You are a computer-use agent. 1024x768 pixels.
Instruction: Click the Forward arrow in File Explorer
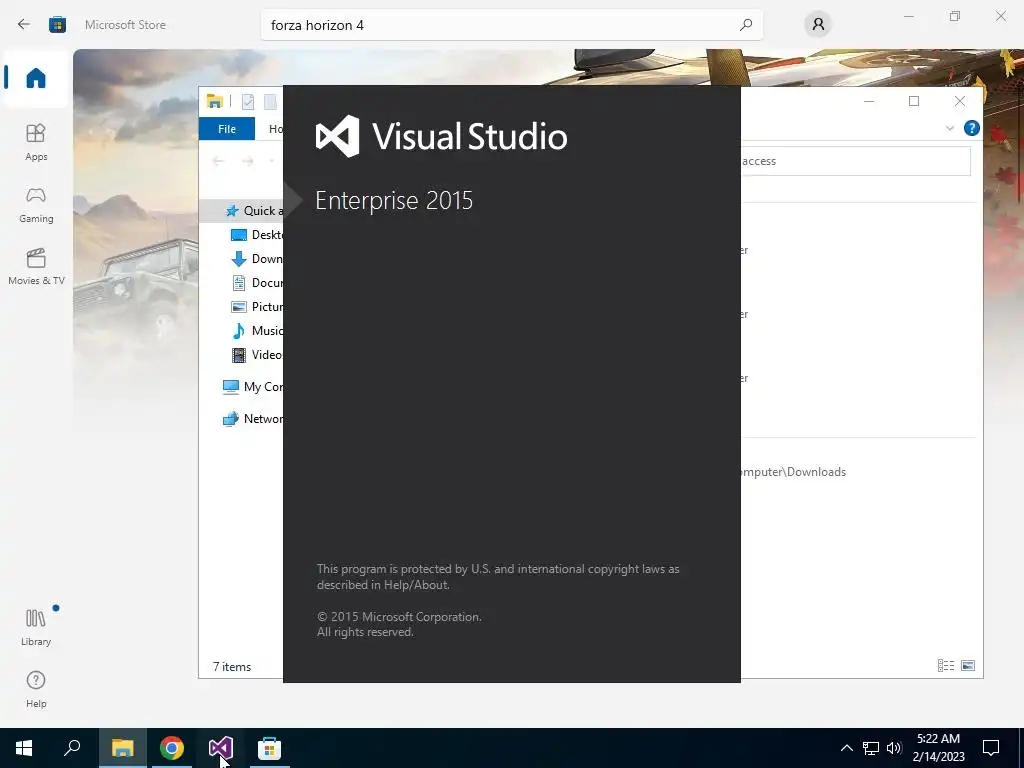click(x=248, y=161)
